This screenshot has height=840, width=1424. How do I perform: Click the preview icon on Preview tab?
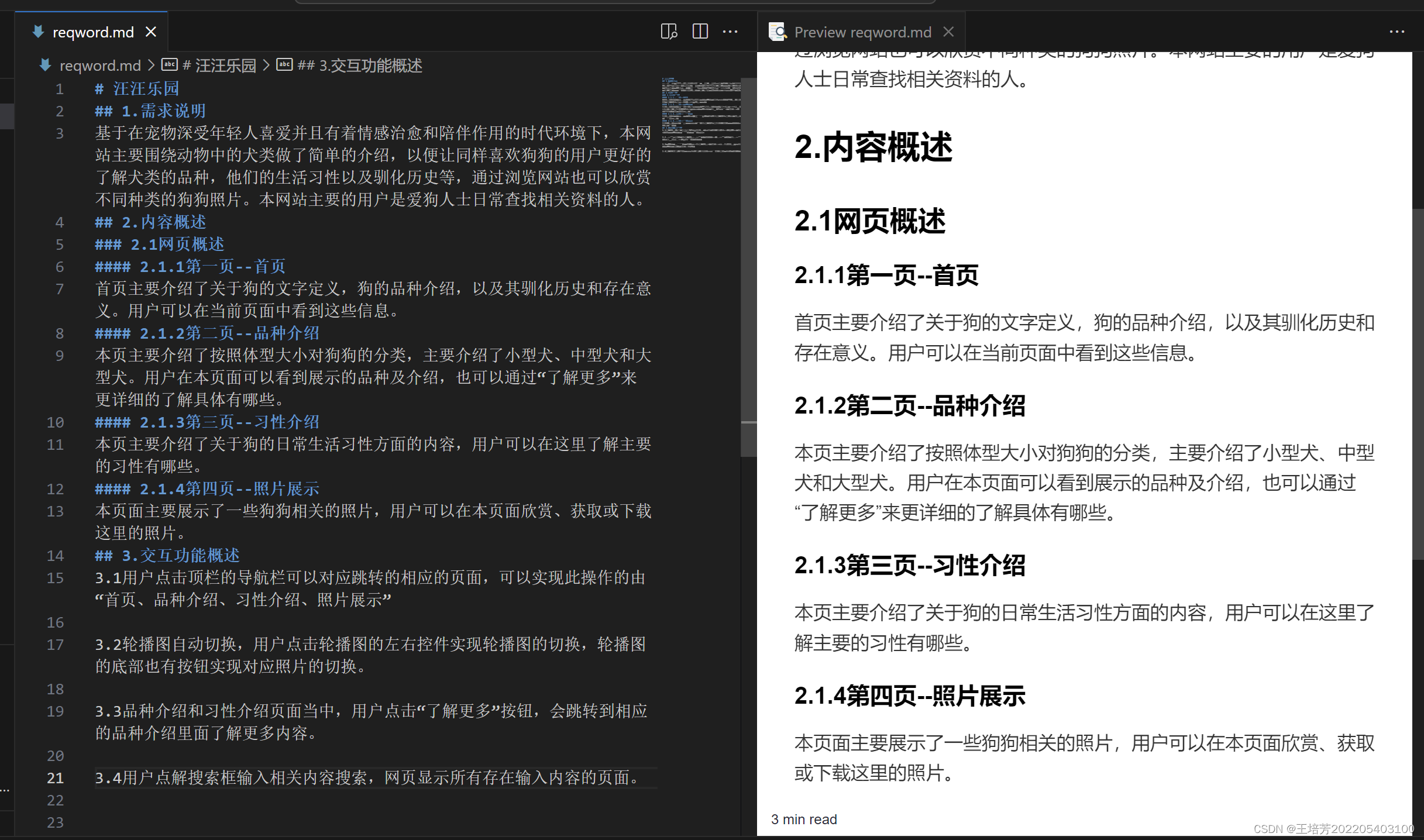click(x=778, y=32)
